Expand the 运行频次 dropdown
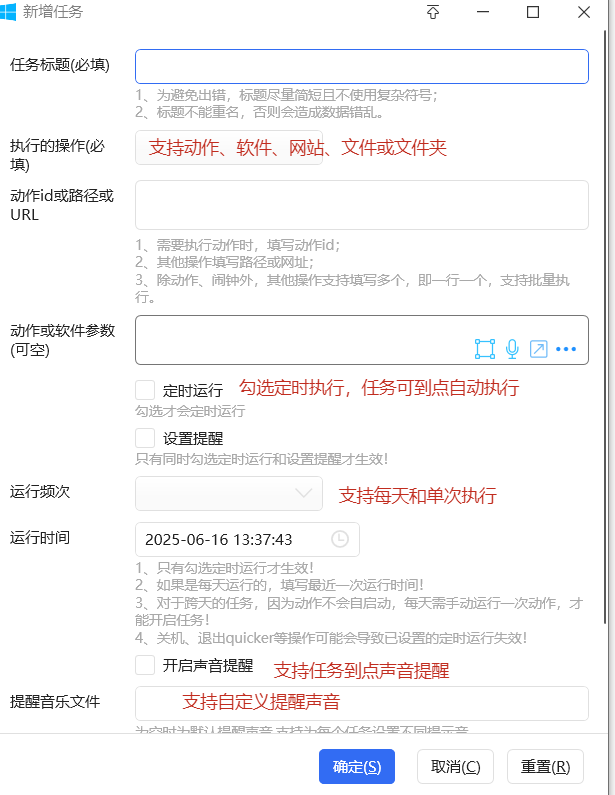This screenshot has width=615, height=795. coord(229,493)
